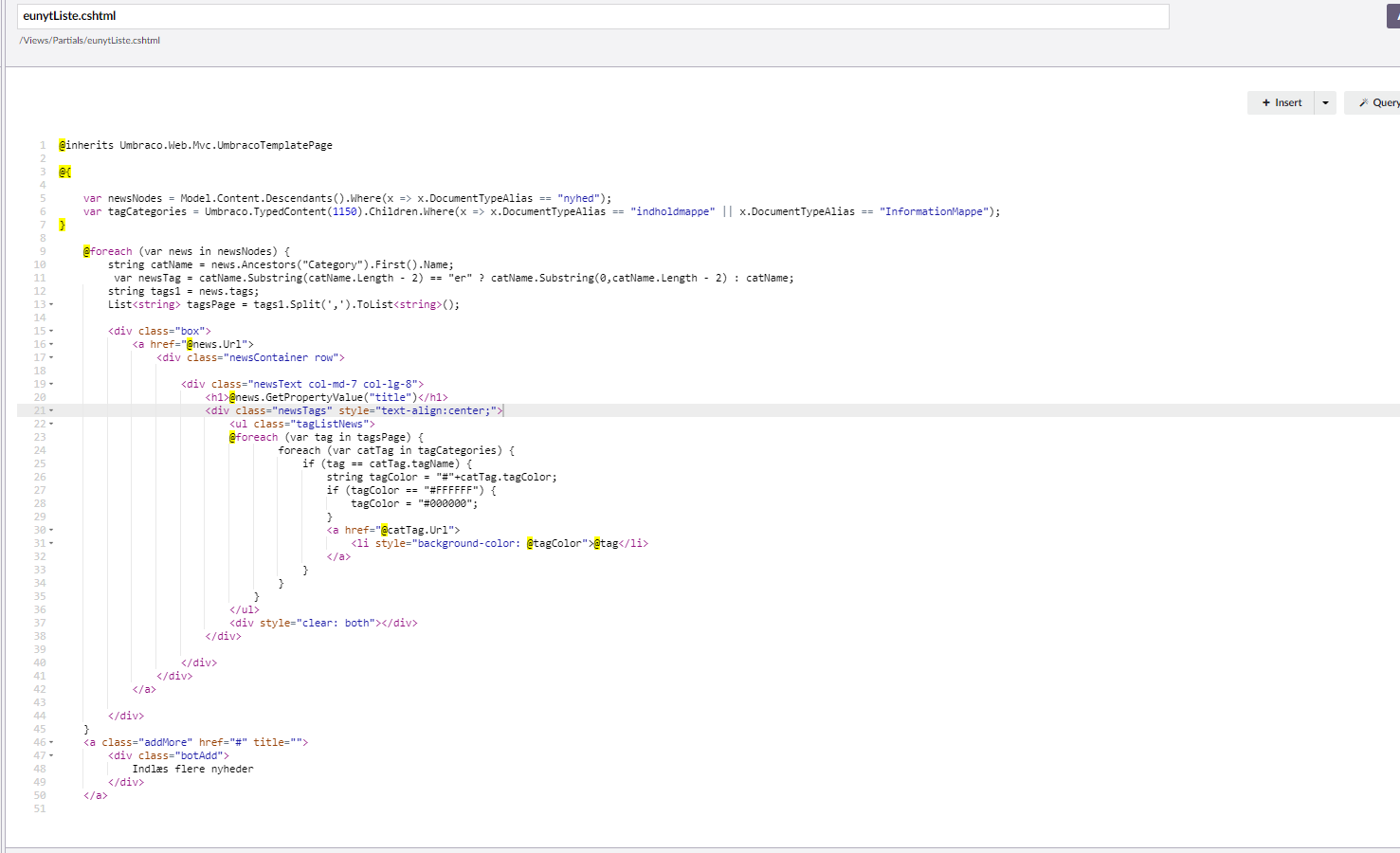1400x853 pixels.
Task: Collapse the botAdd div fold on line 47
Action: click(51, 755)
